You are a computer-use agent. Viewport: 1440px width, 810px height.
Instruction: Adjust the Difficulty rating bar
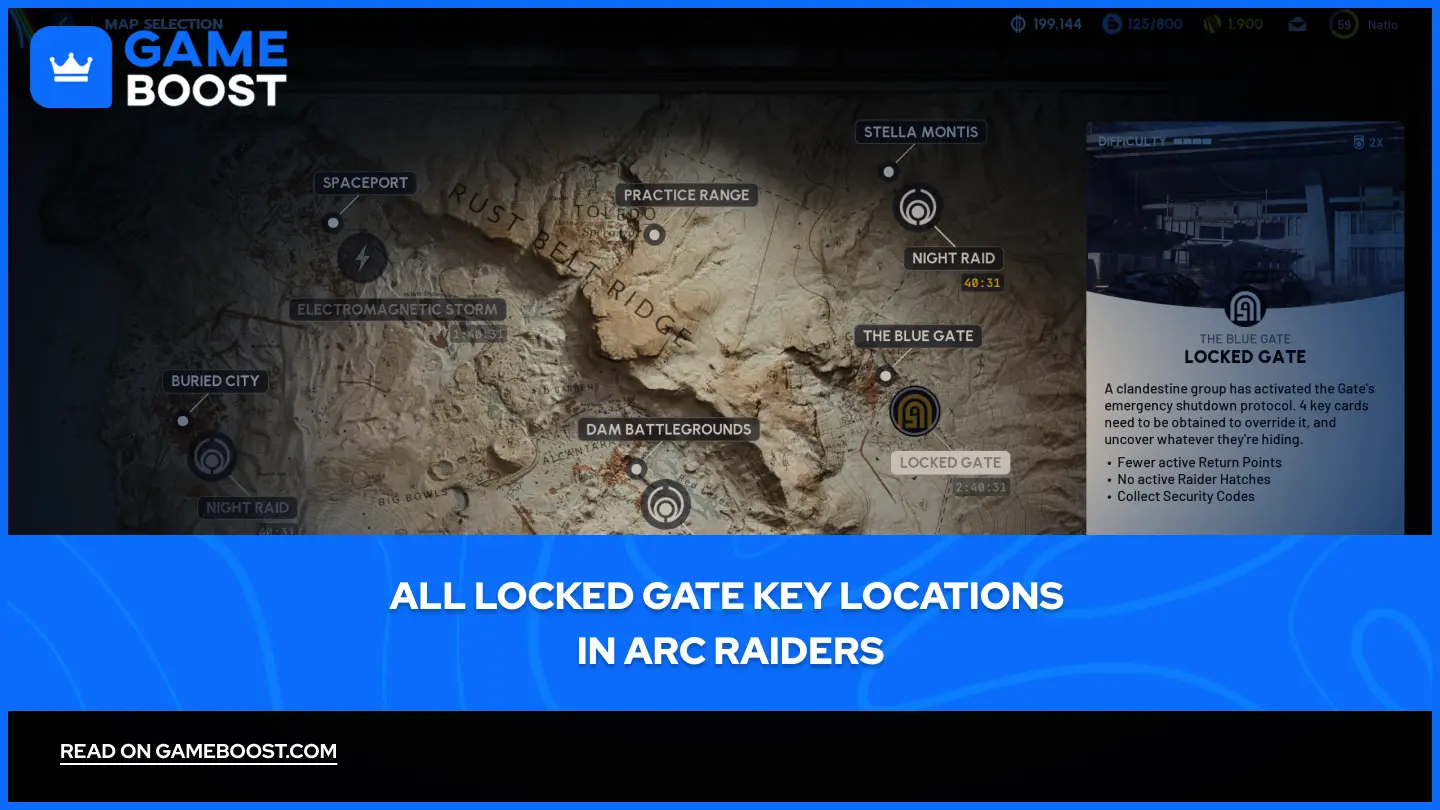click(x=1190, y=143)
